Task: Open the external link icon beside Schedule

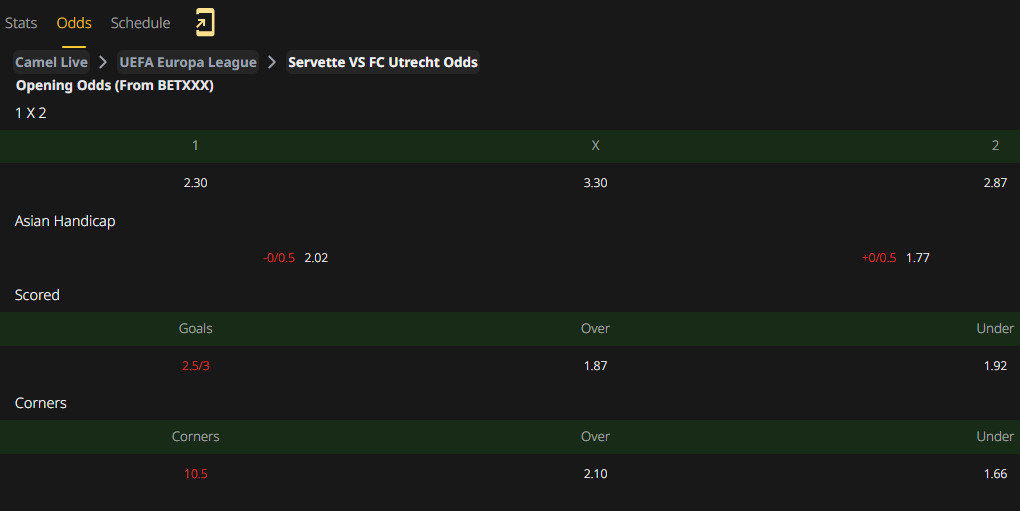Action: coord(205,22)
